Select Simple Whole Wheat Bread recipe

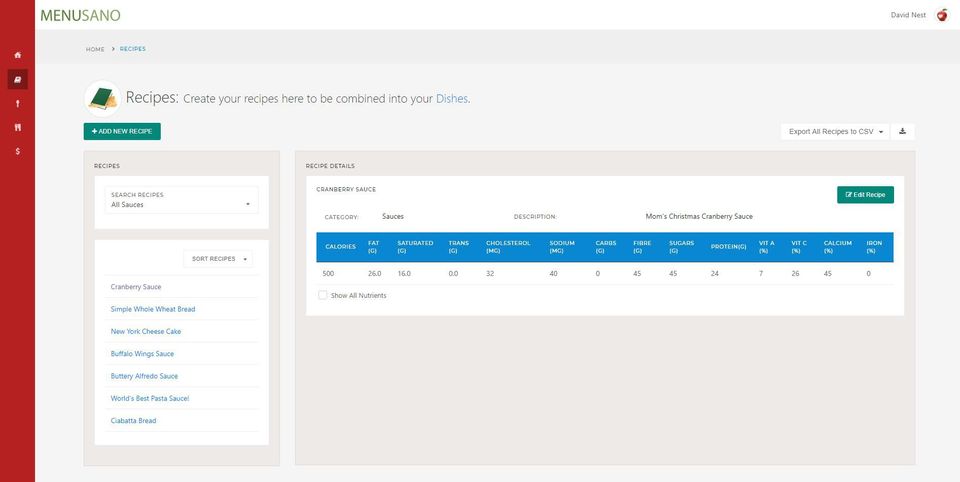coord(153,309)
